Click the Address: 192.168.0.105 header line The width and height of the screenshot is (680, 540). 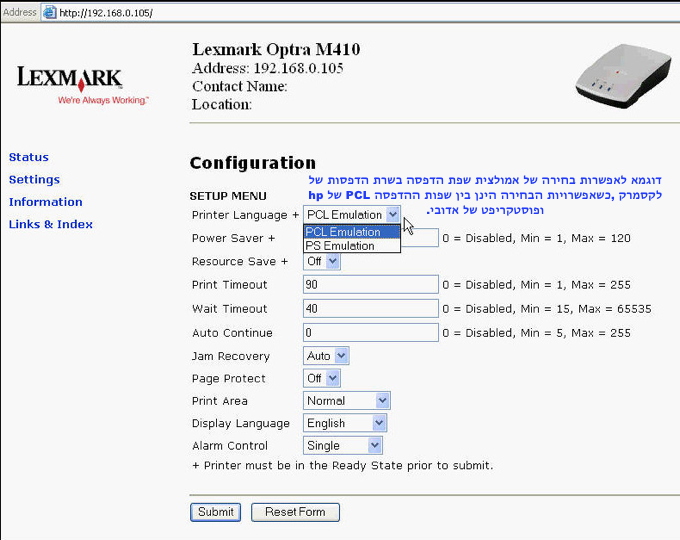[268, 68]
